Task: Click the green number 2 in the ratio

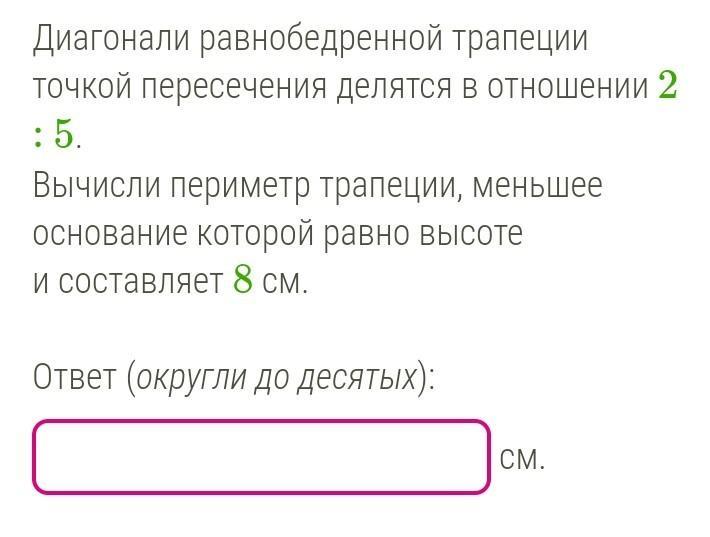Action: pos(668,88)
